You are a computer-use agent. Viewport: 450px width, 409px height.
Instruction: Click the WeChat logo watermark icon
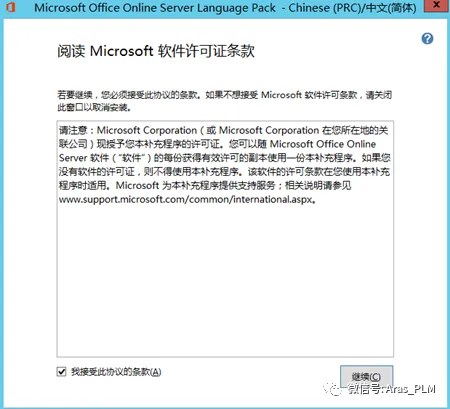coord(333,388)
